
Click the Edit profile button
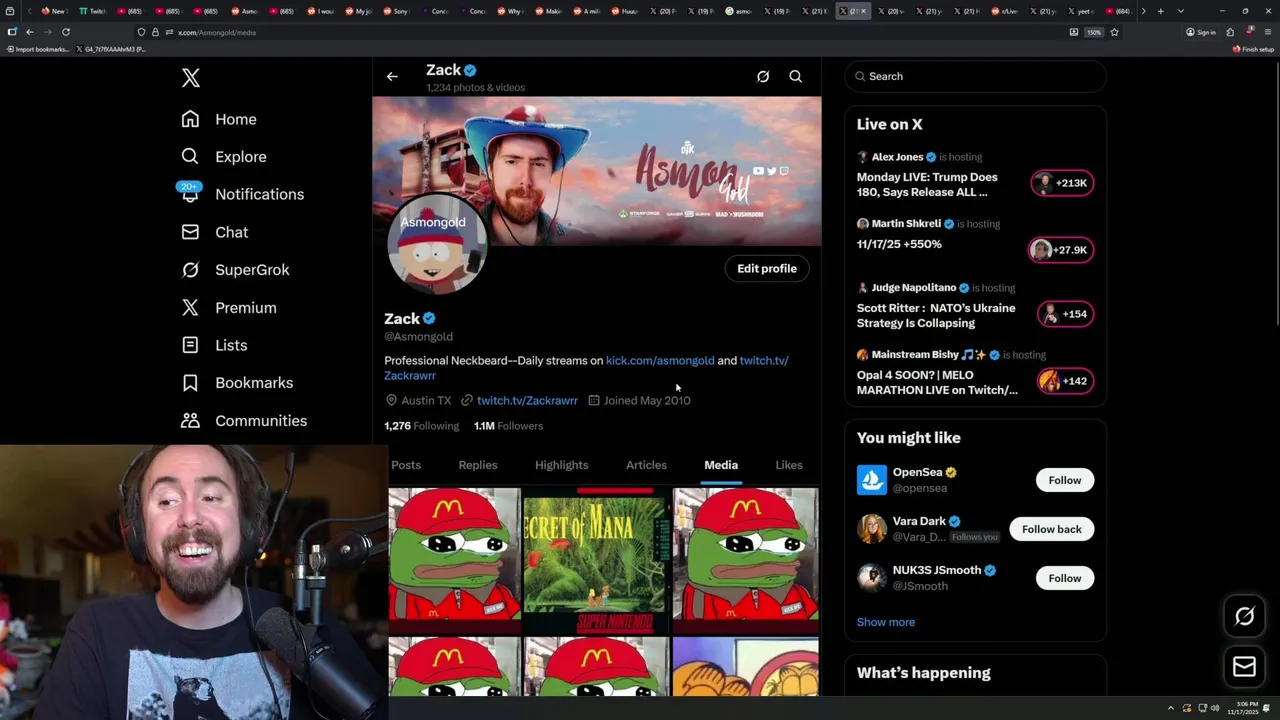(x=767, y=268)
